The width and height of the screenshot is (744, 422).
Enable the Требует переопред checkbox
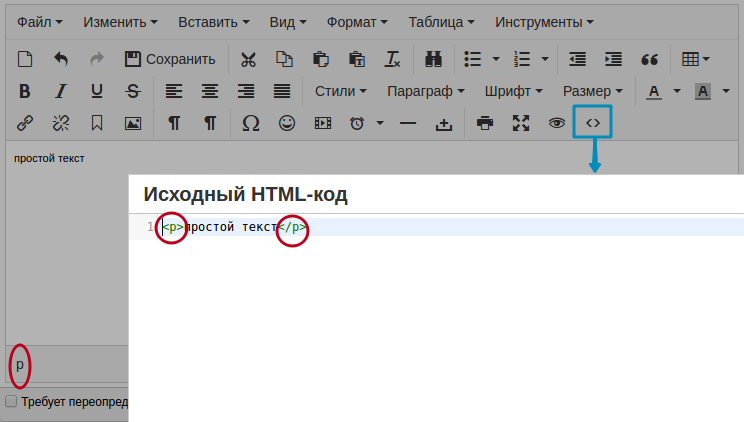11,402
